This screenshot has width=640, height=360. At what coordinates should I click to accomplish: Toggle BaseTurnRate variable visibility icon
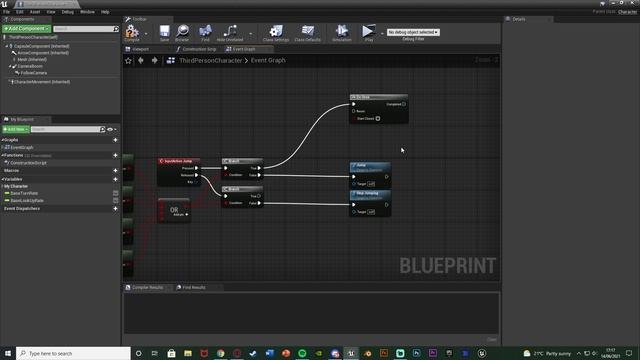(116, 193)
